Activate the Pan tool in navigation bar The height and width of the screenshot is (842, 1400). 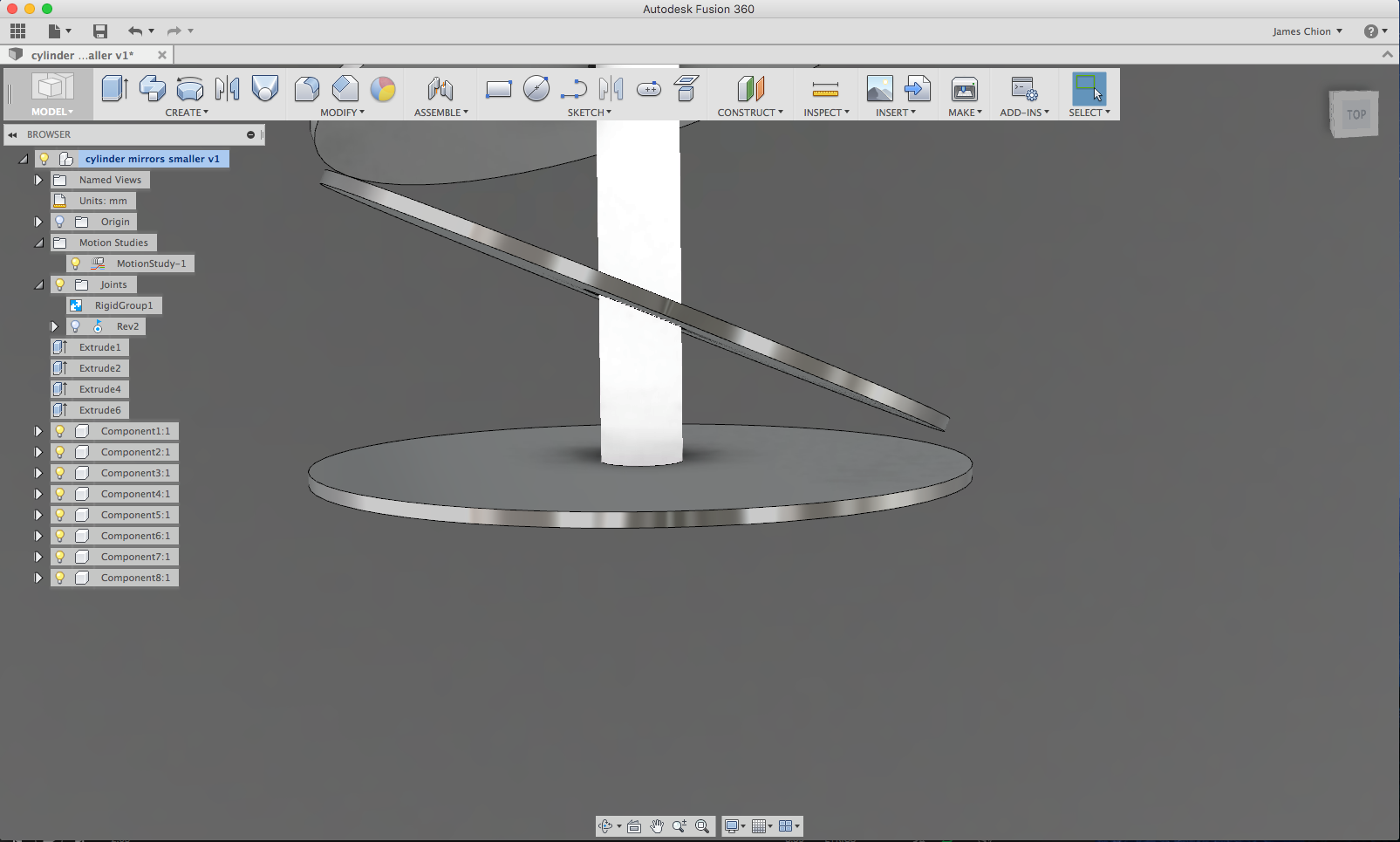tap(657, 826)
